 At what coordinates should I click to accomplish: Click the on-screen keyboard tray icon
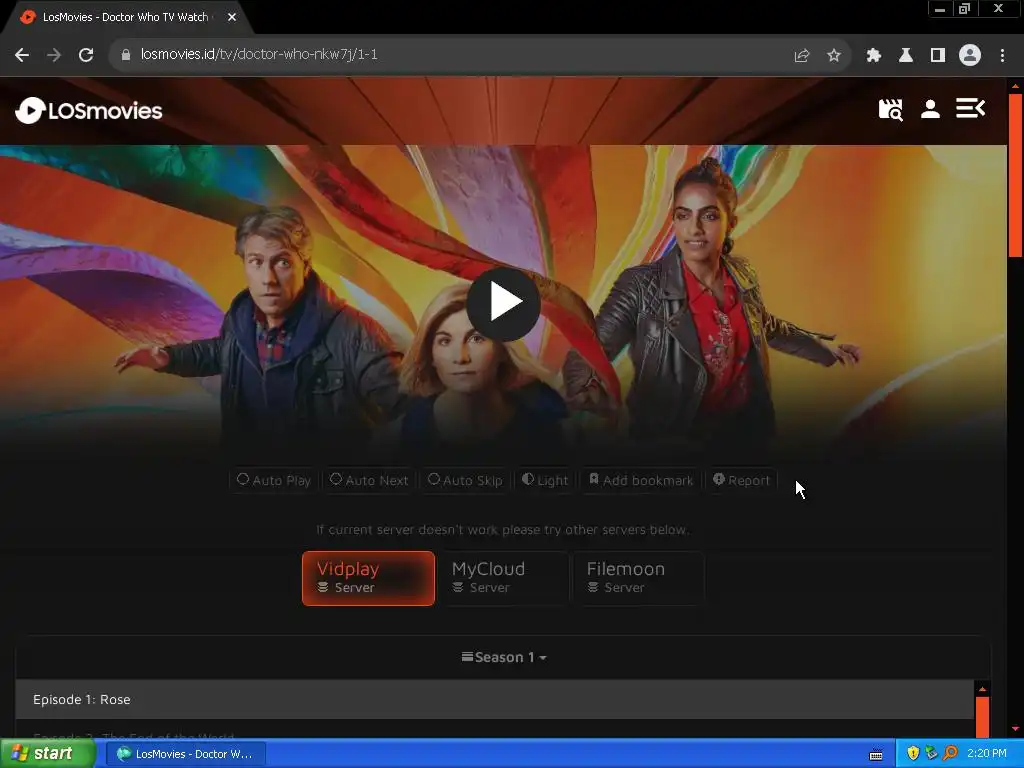tap(876, 755)
